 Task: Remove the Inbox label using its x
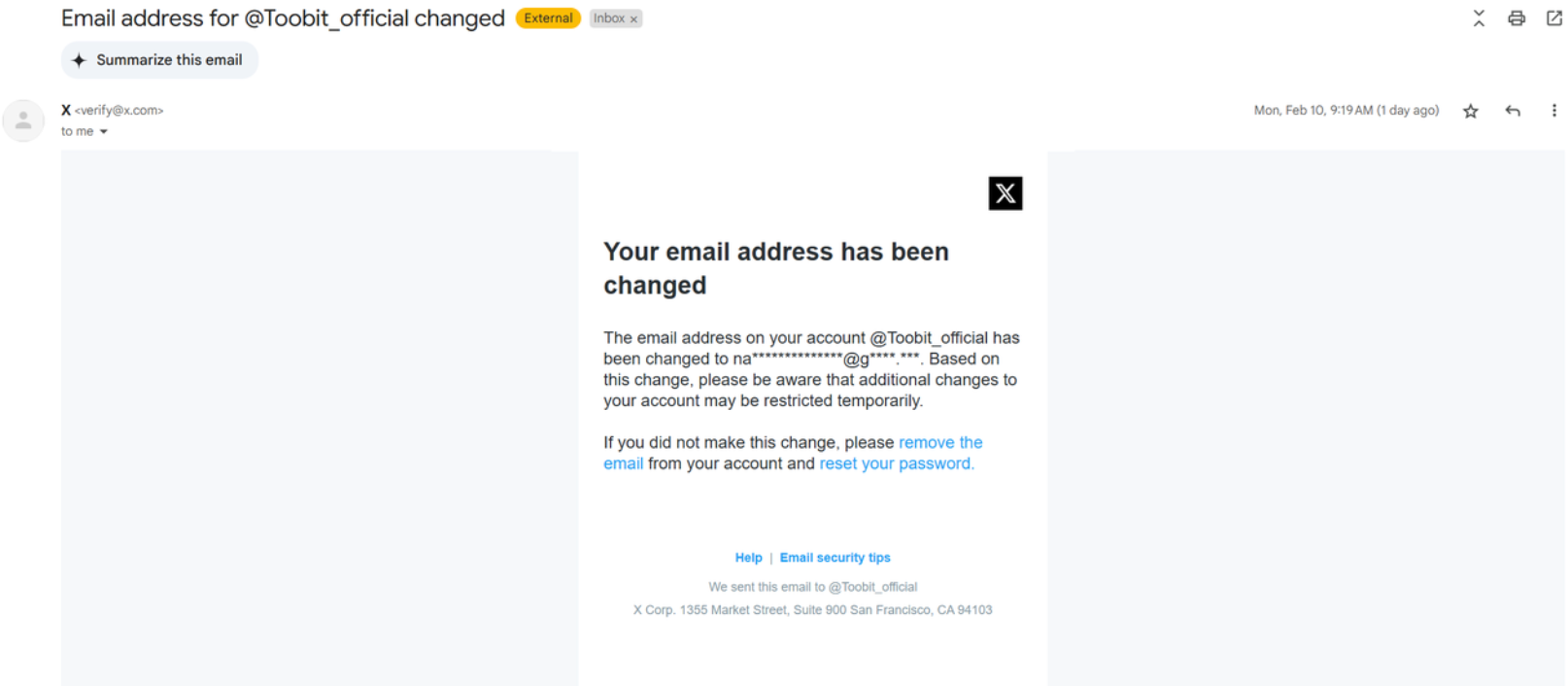pos(633,19)
